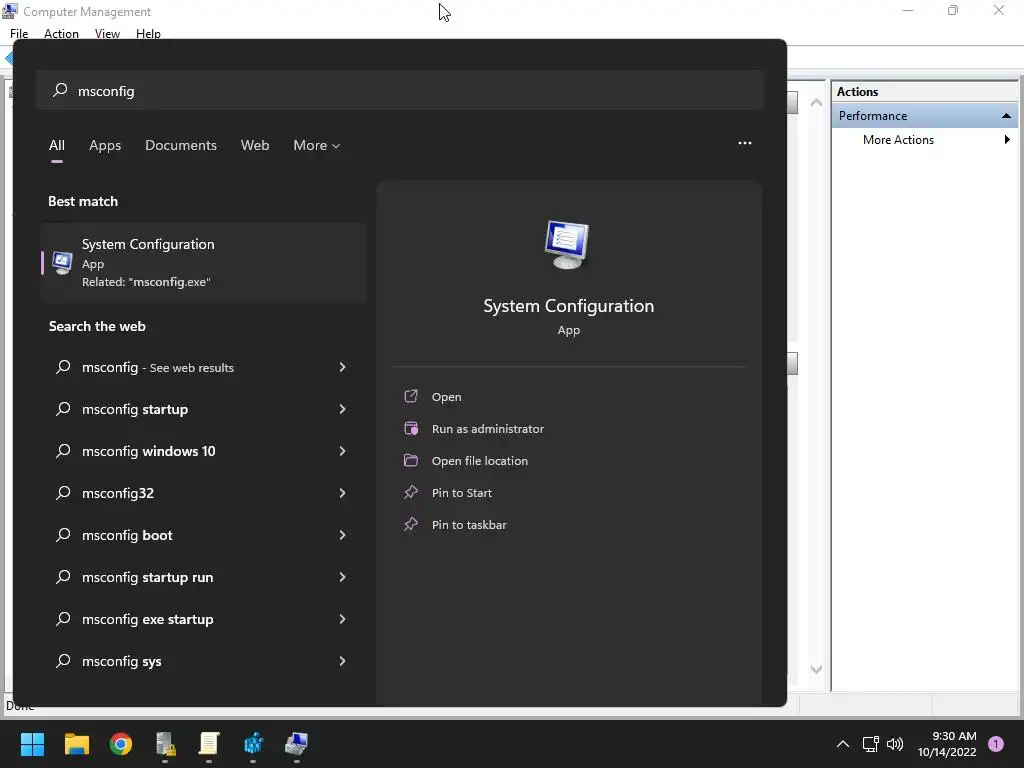Select the 'msconfig exe startup' web suggestion
The image size is (1024, 768).
click(x=203, y=619)
